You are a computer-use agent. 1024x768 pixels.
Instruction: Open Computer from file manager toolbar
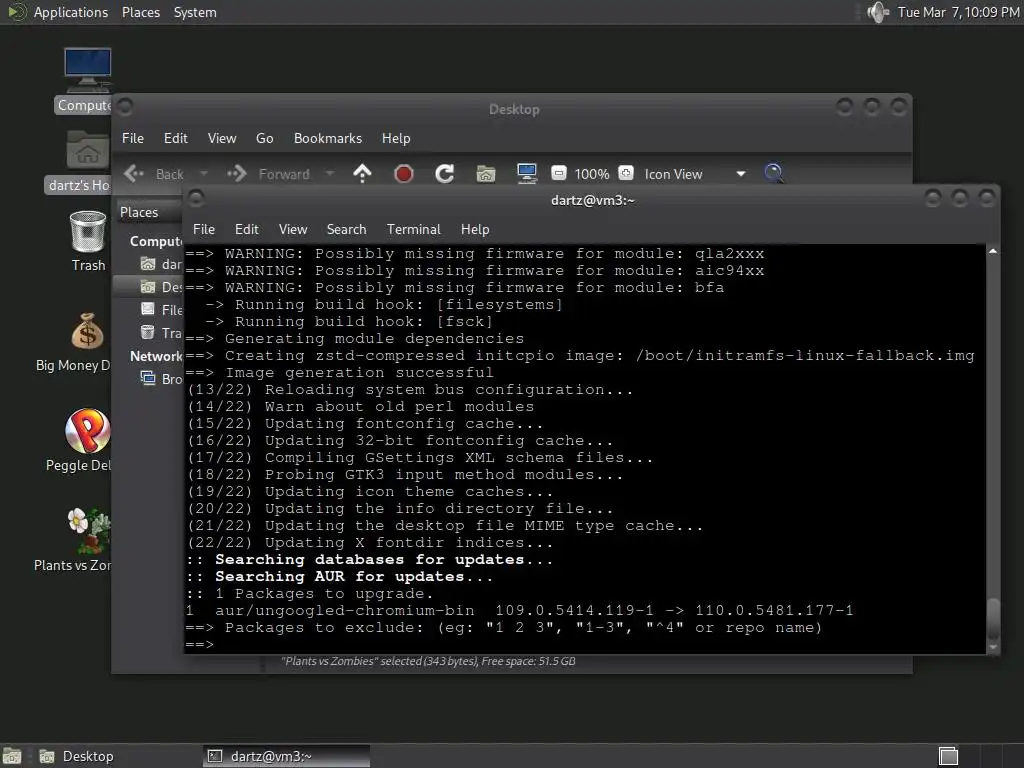click(x=526, y=174)
